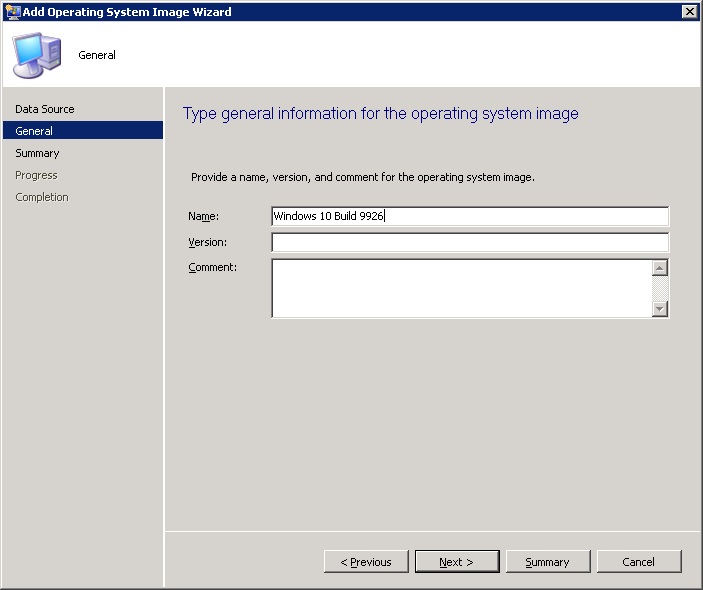Open the Summary step in the left sidebar
This screenshot has height=590, width=703.
pos(37,153)
